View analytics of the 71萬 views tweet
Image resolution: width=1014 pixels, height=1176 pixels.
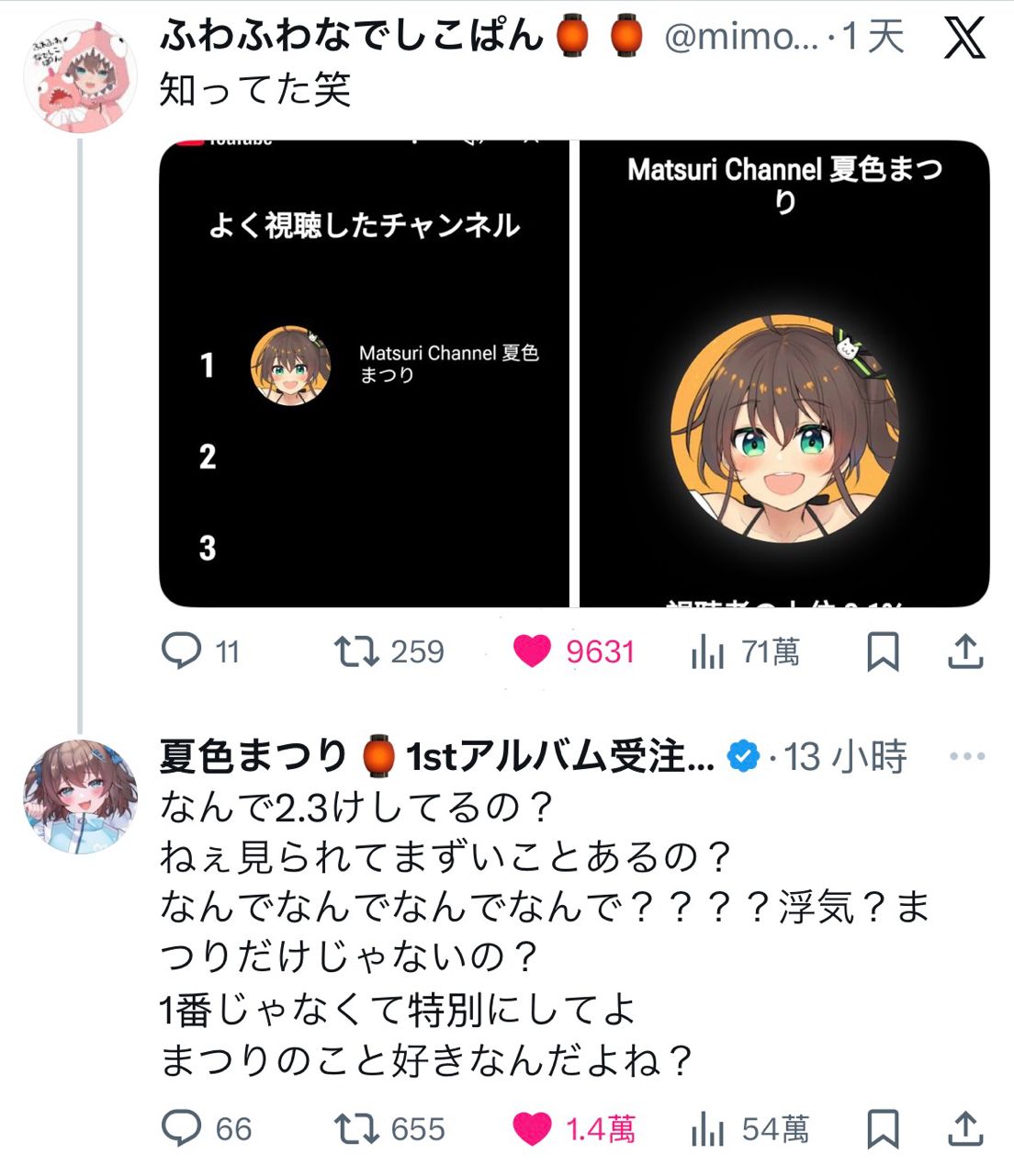(707, 652)
